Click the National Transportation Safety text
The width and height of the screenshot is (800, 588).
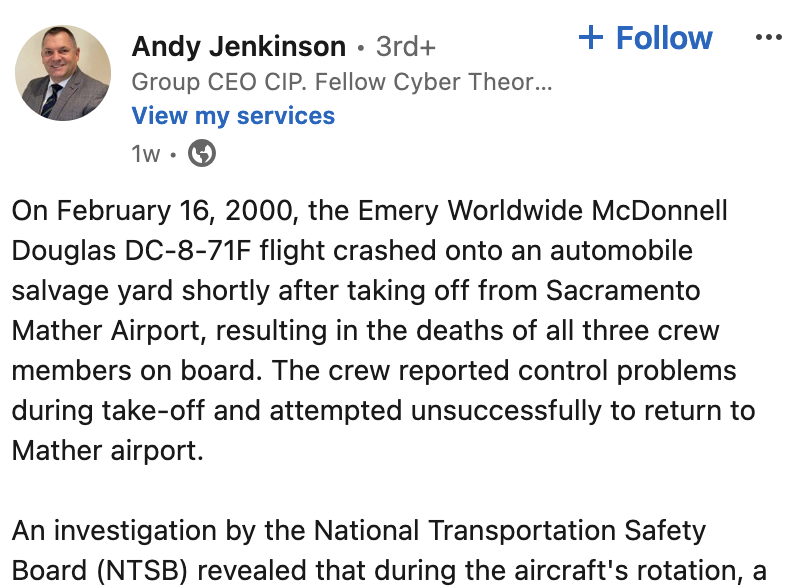click(510, 531)
